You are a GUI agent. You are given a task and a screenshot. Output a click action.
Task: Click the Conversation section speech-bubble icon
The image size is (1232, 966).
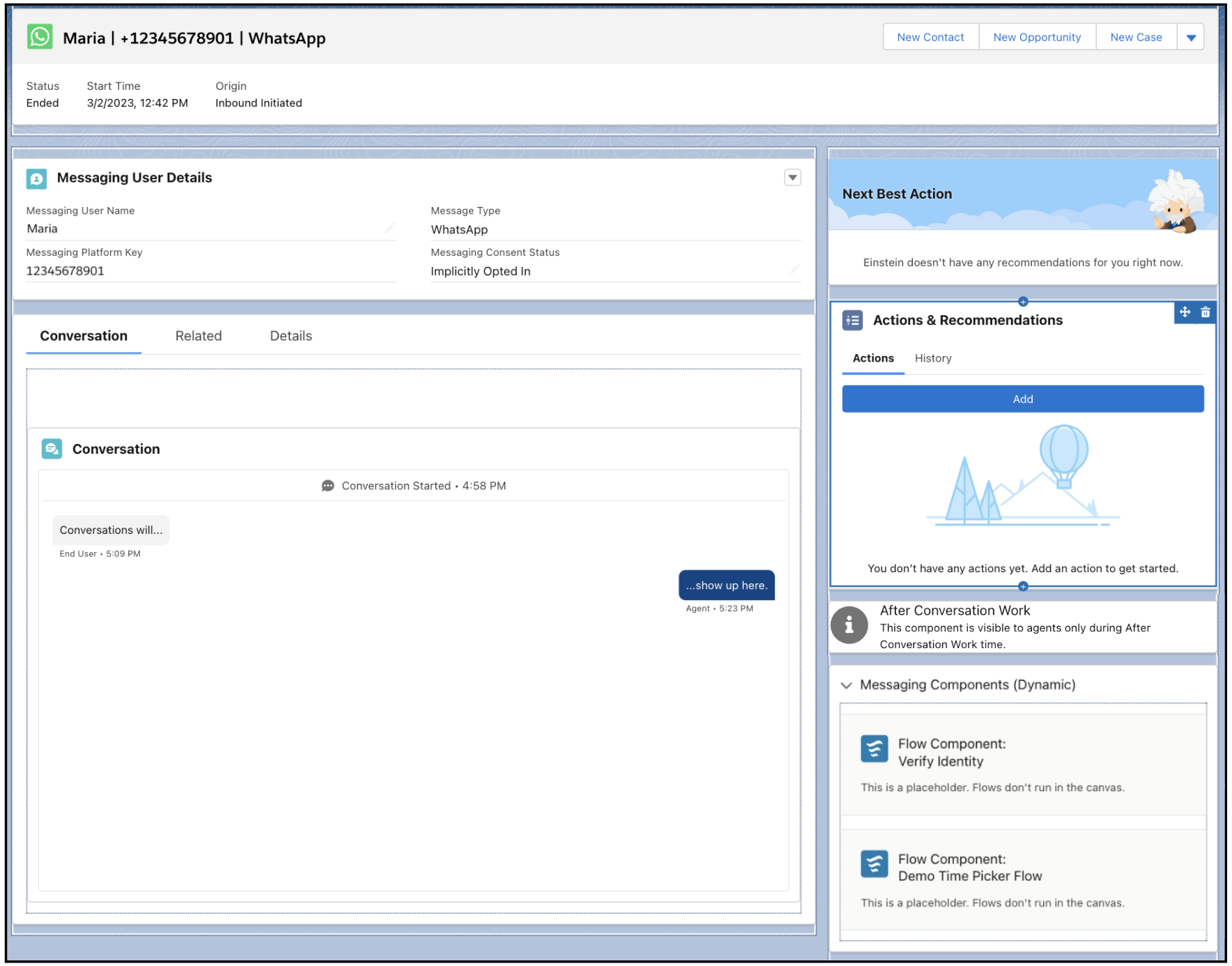coord(52,449)
